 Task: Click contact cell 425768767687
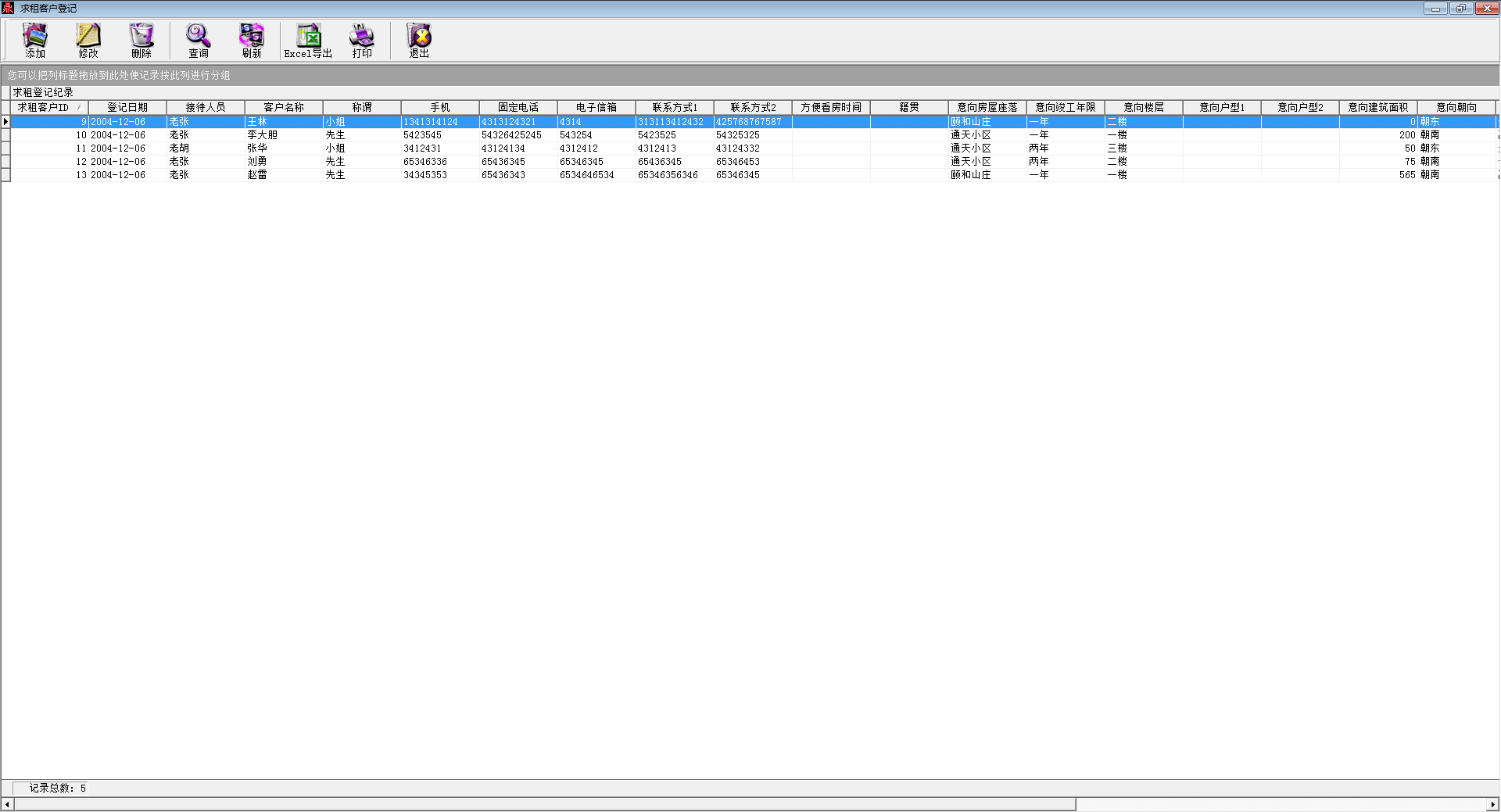[753, 122]
